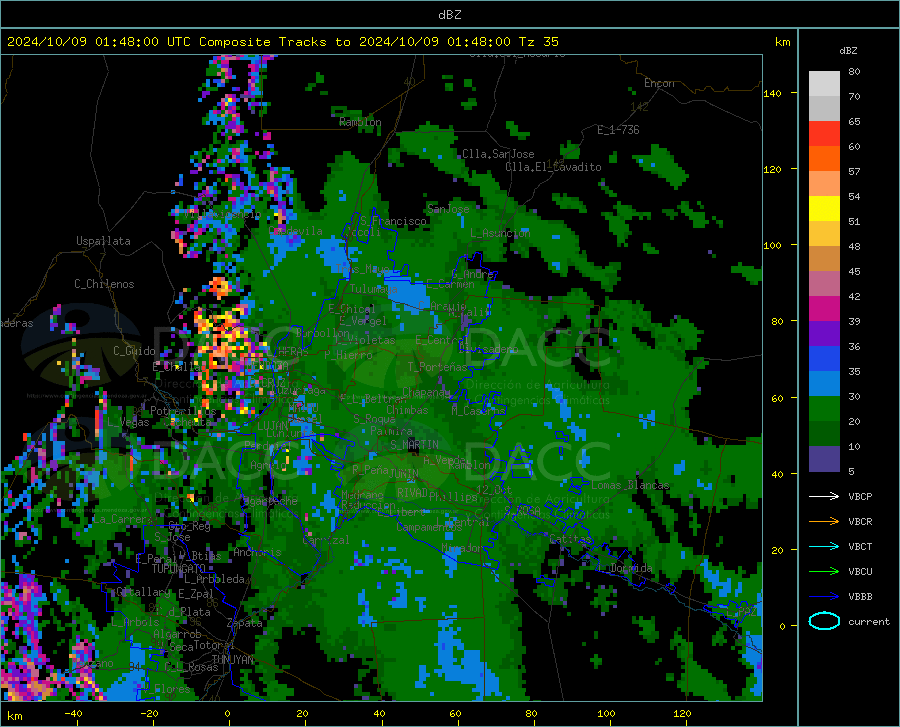Click the S_Francisco place label
This screenshot has width=900, height=727.
click(x=393, y=221)
